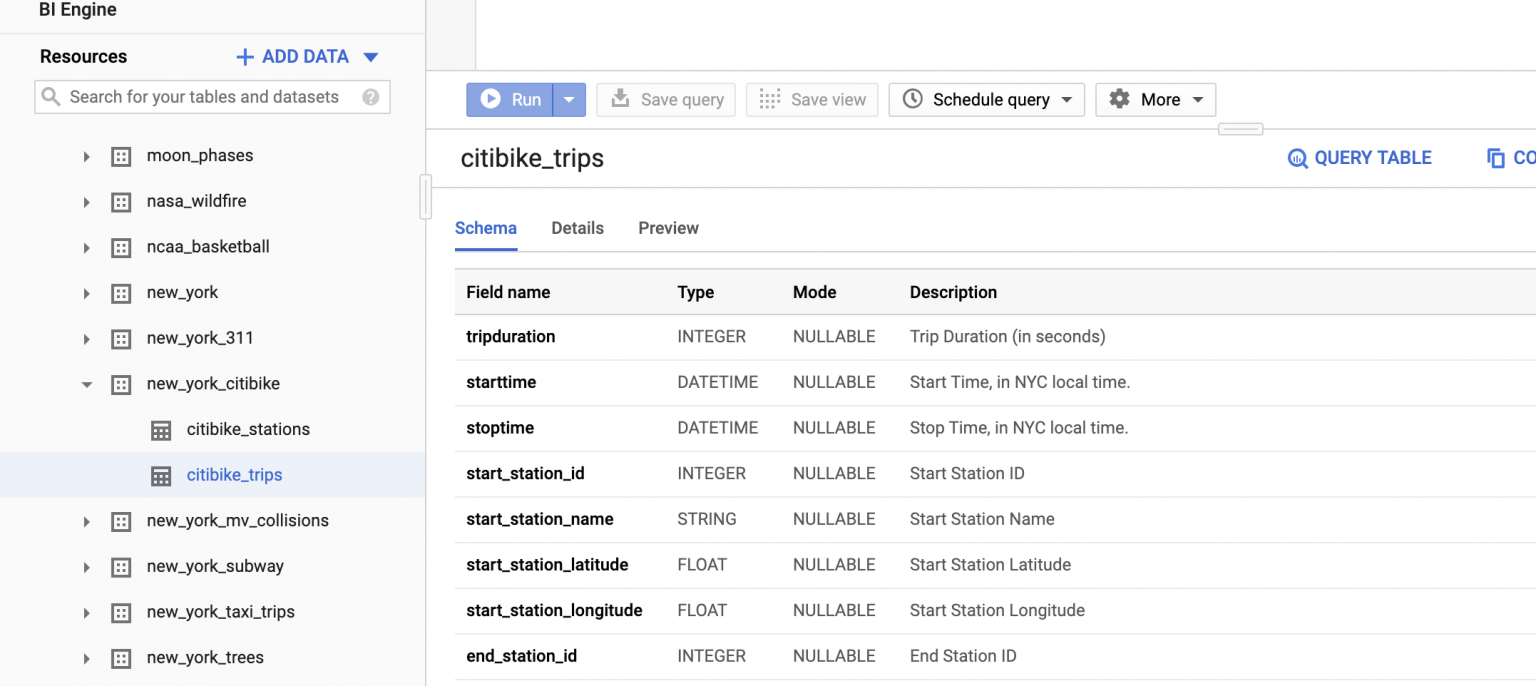Switch to the Details tab
The height and width of the screenshot is (686, 1536).
click(577, 228)
